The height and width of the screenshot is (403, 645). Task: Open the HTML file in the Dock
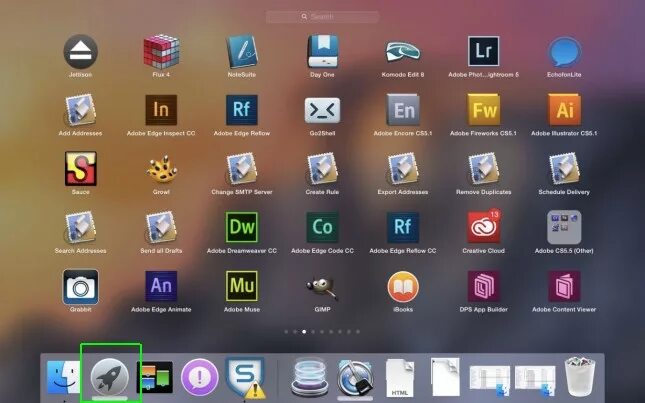(x=399, y=378)
